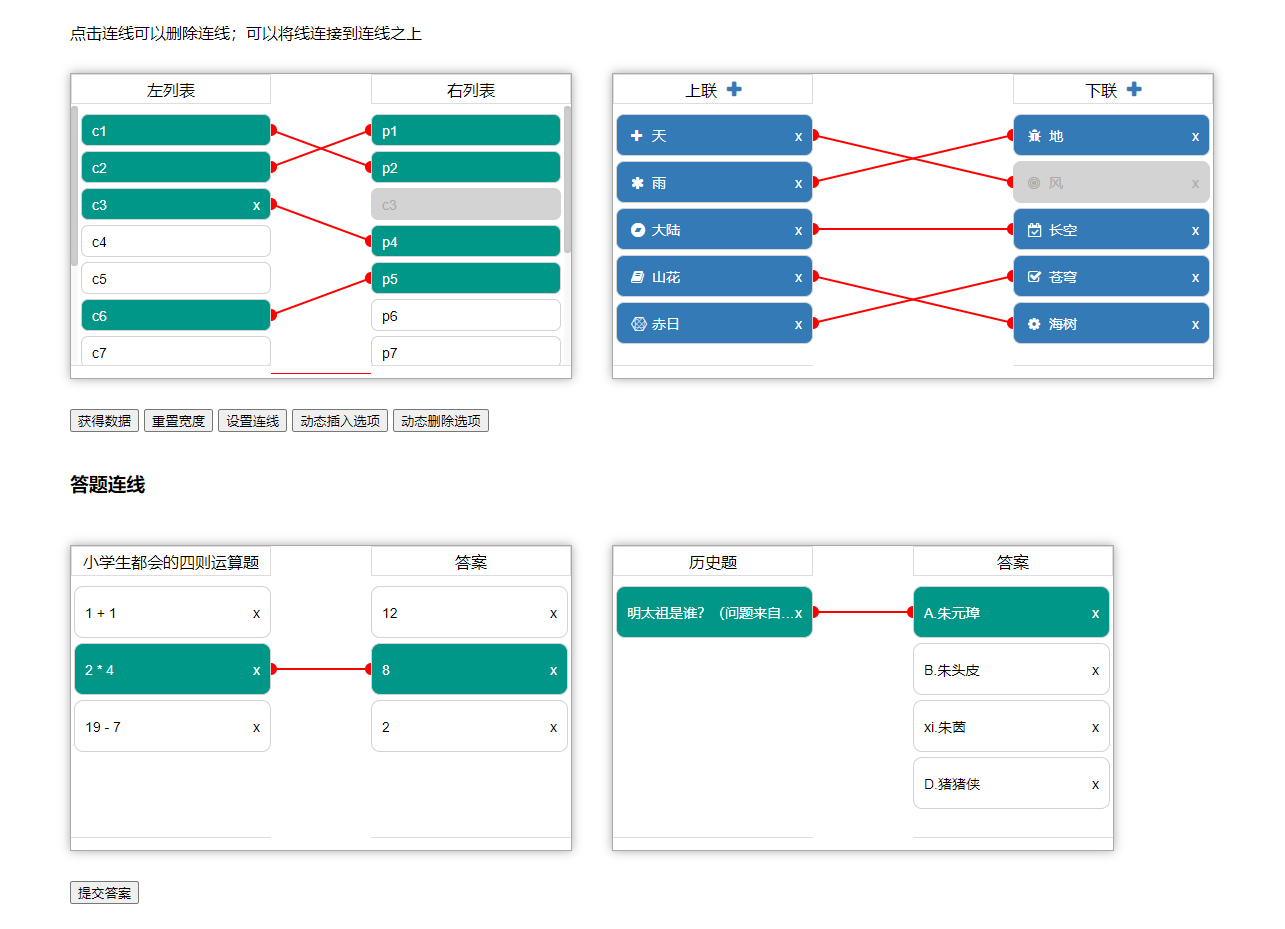Click the 动态插入选项 button
Screen dimensions: 1285x929
click(340, 421)
